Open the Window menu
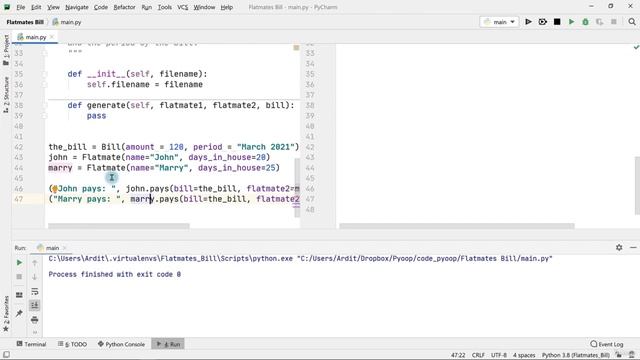This screenshot has width=640, height=360. point(204,7)
